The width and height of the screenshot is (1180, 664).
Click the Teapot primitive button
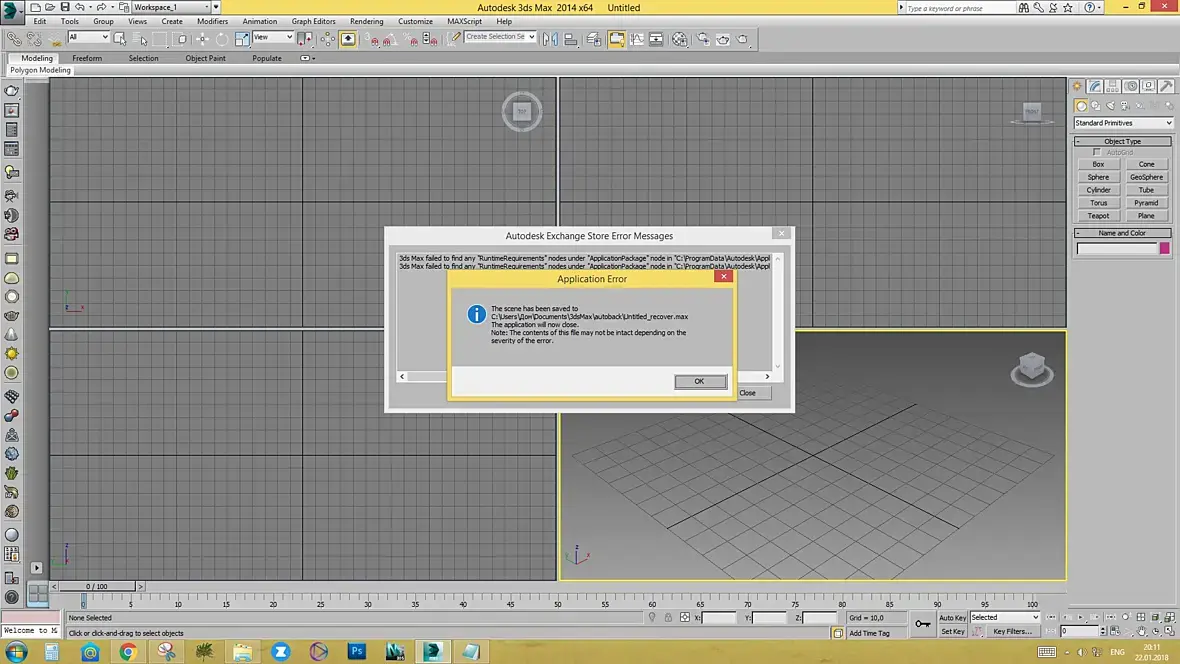tap(1098, 215)
